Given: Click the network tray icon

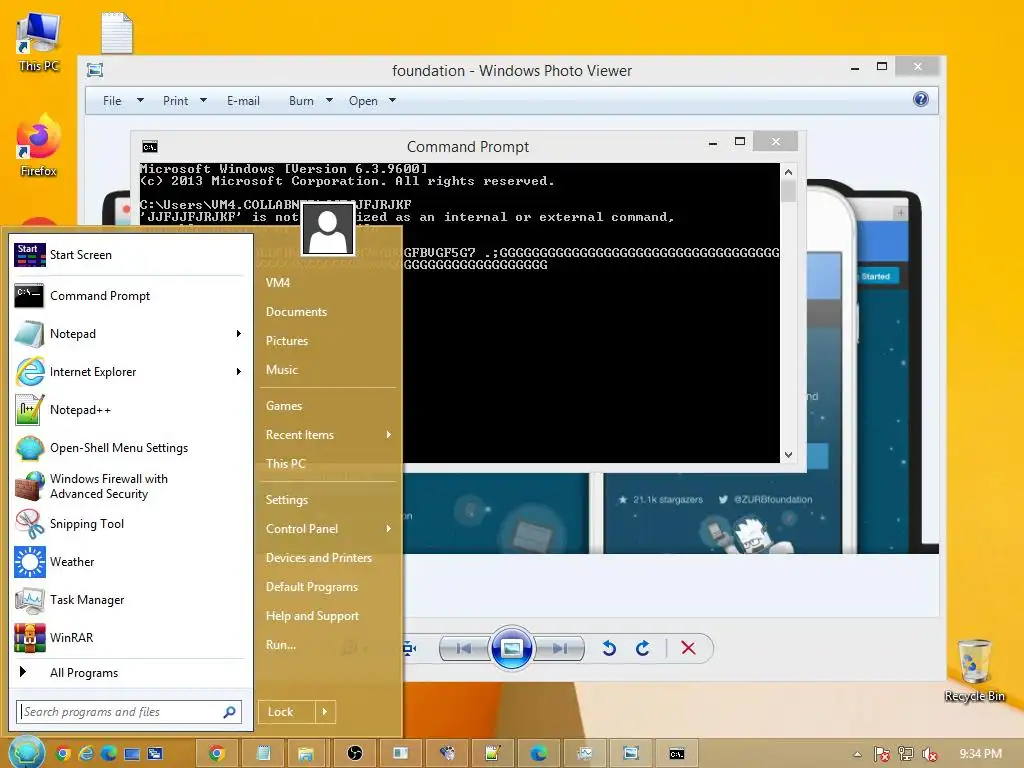Looking at the screenshot, I should 906,754.
